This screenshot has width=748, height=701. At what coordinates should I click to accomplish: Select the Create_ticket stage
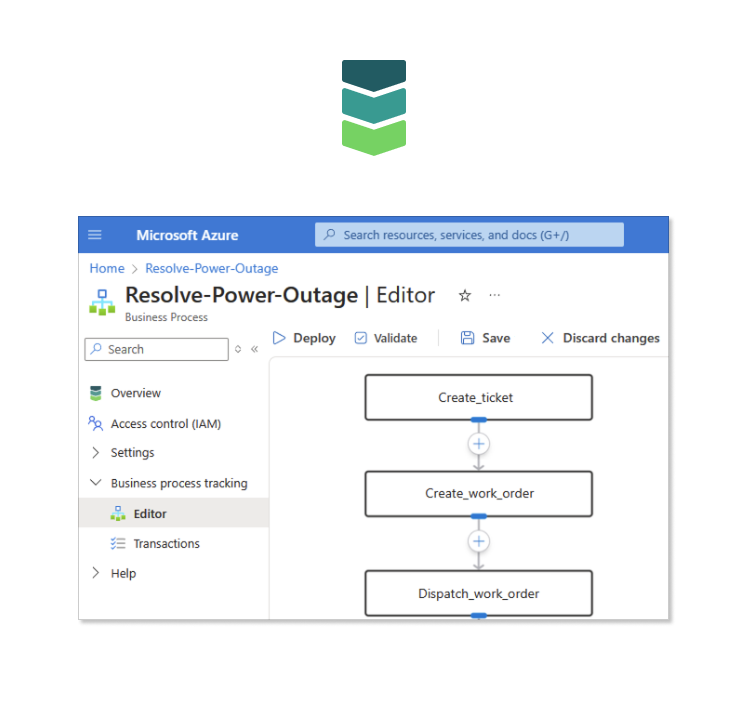point(478,398)
